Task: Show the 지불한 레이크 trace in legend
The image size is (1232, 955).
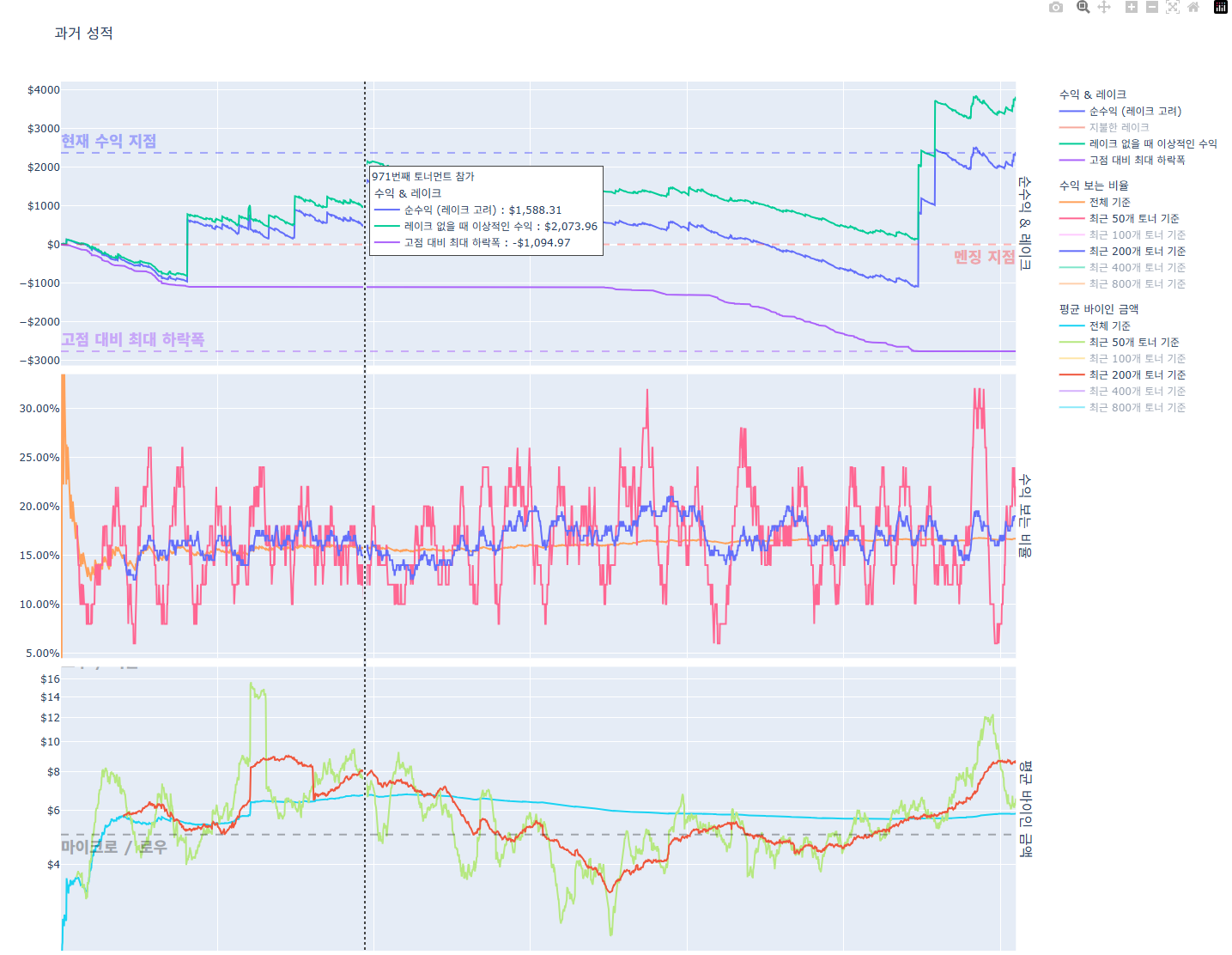Action: (1119, 127)
